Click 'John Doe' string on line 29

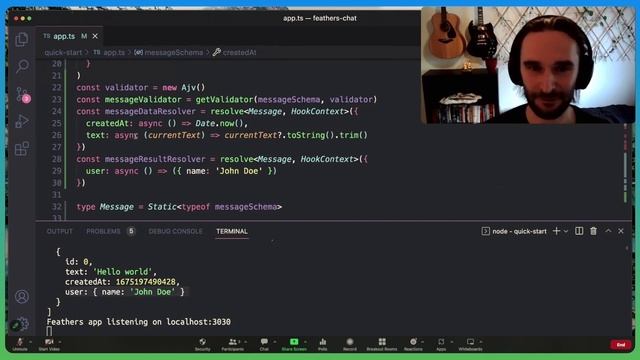[x=239, y=171]
